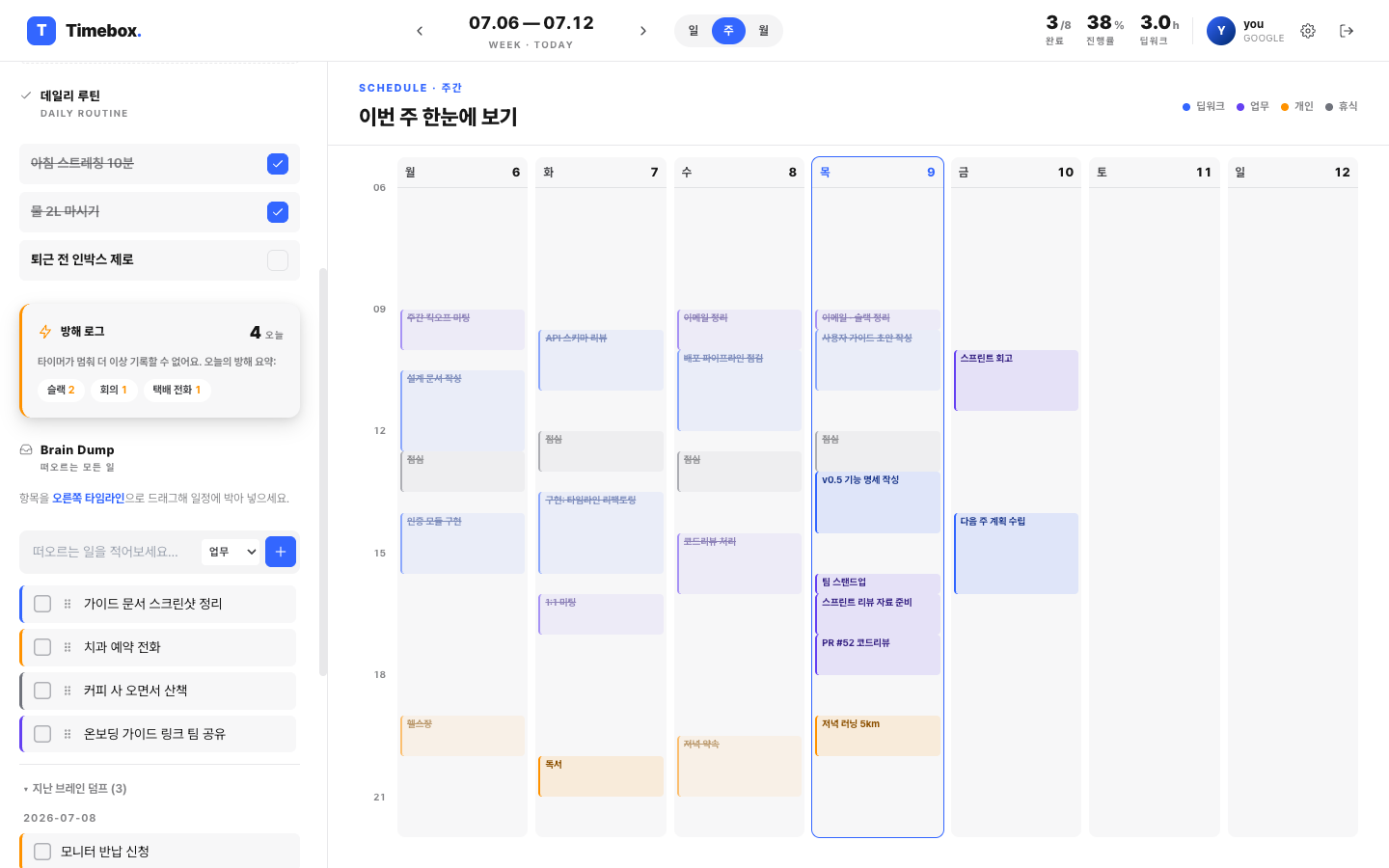Switch to 월 month view

pyautogui.click(x=763, y=31)
